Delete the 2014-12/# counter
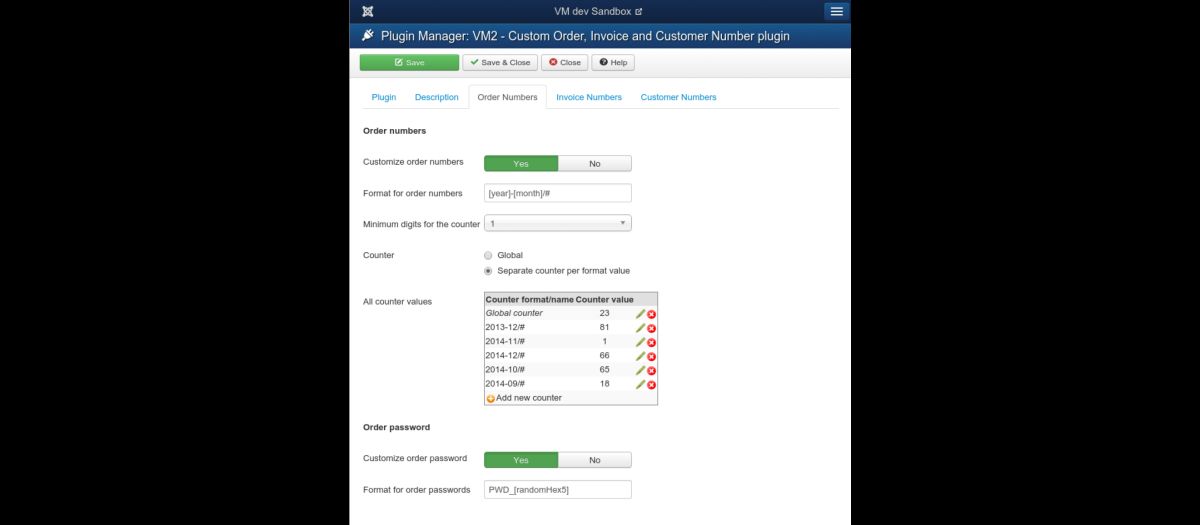The height and width of the screenshot is (525, 1200). click(x=652, y=356)
